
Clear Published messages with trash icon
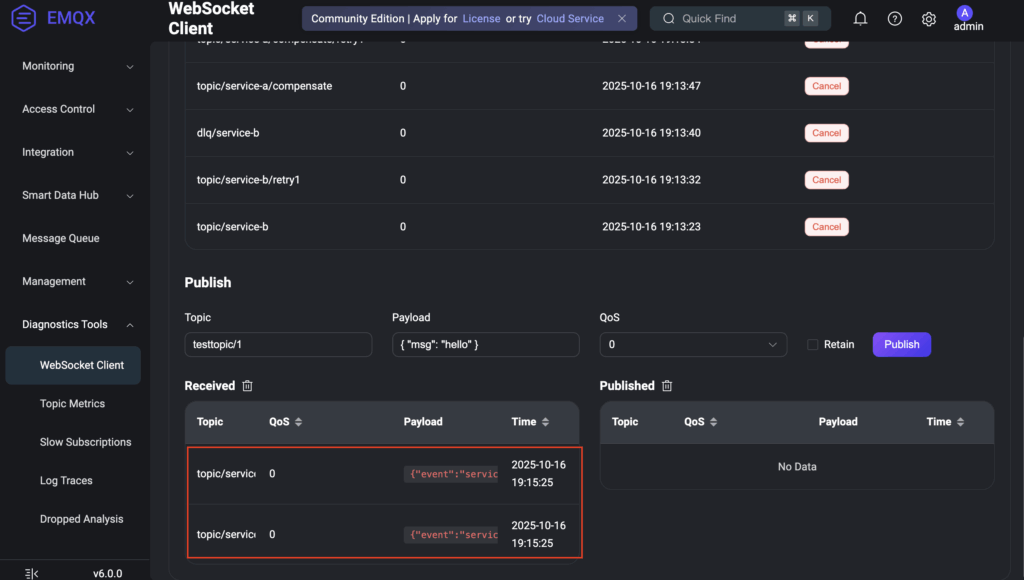coord(667,386)
